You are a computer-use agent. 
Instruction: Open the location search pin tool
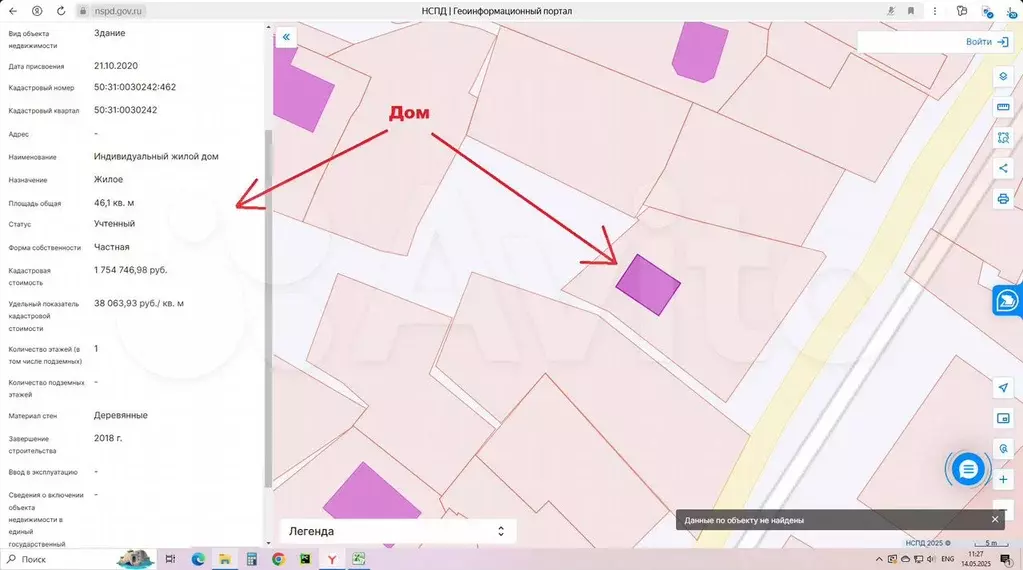click(1003, 449)
